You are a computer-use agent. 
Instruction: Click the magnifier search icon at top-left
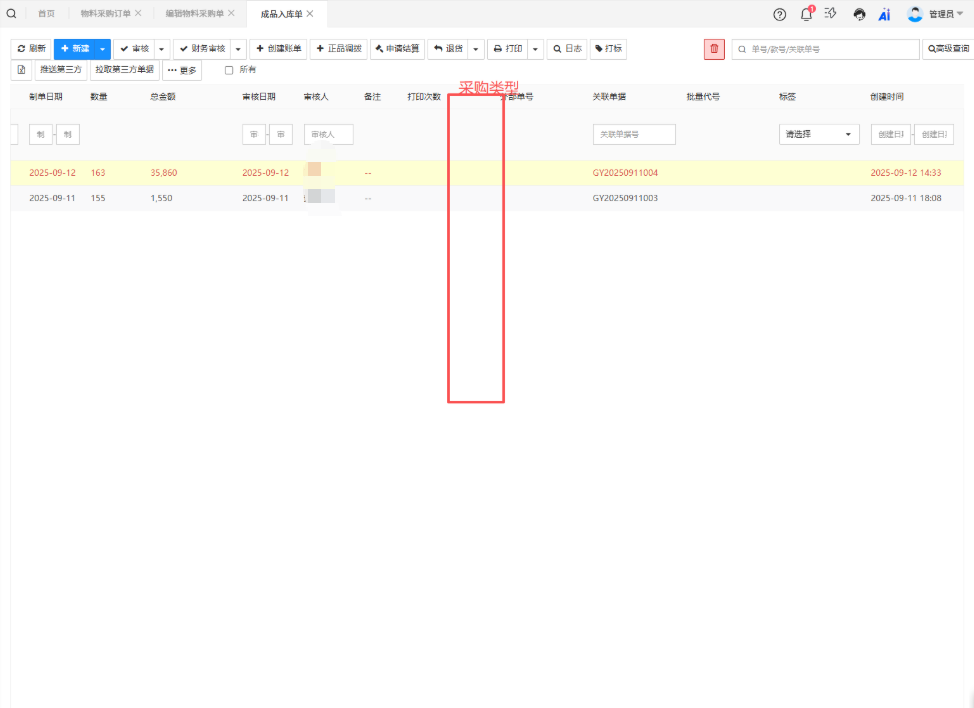point(11,13)
